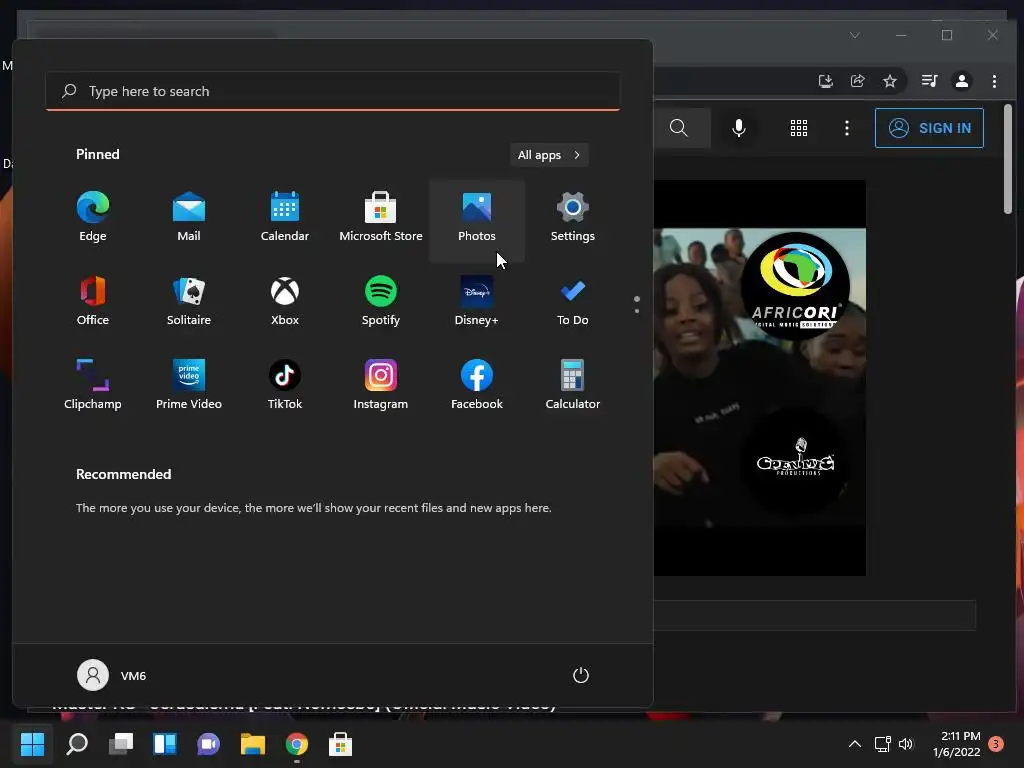The height and width of the screenshot is (768, 1024).
Task: Open the notification count badge
Action: pyautogui.click(x=996, y=744)
